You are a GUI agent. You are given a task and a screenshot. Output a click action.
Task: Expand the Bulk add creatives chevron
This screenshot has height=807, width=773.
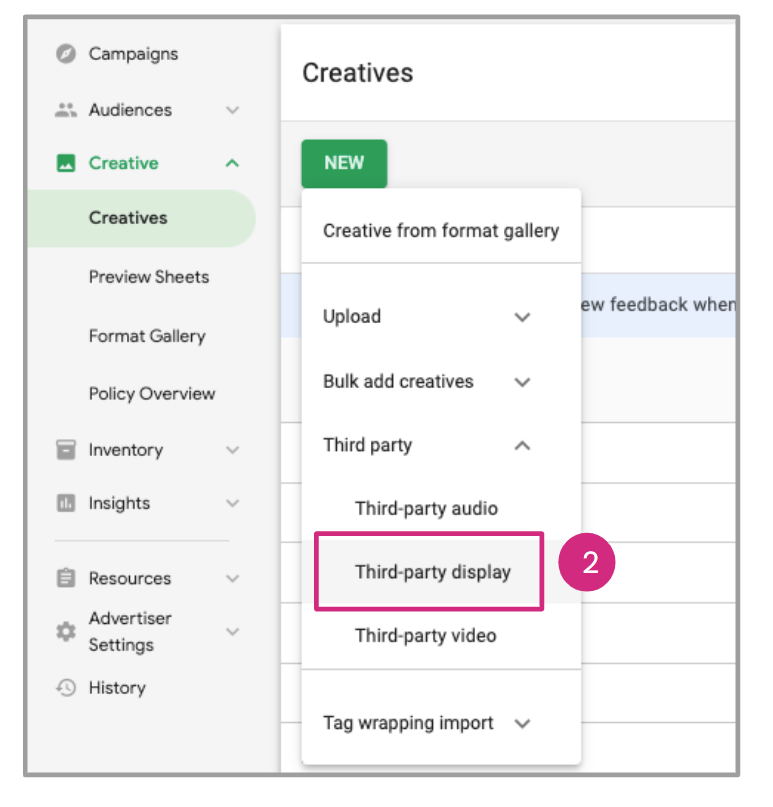coord(521,382)
